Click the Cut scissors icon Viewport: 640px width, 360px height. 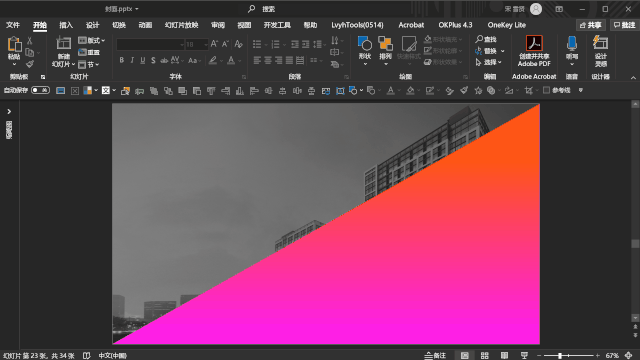pos(29,41)
